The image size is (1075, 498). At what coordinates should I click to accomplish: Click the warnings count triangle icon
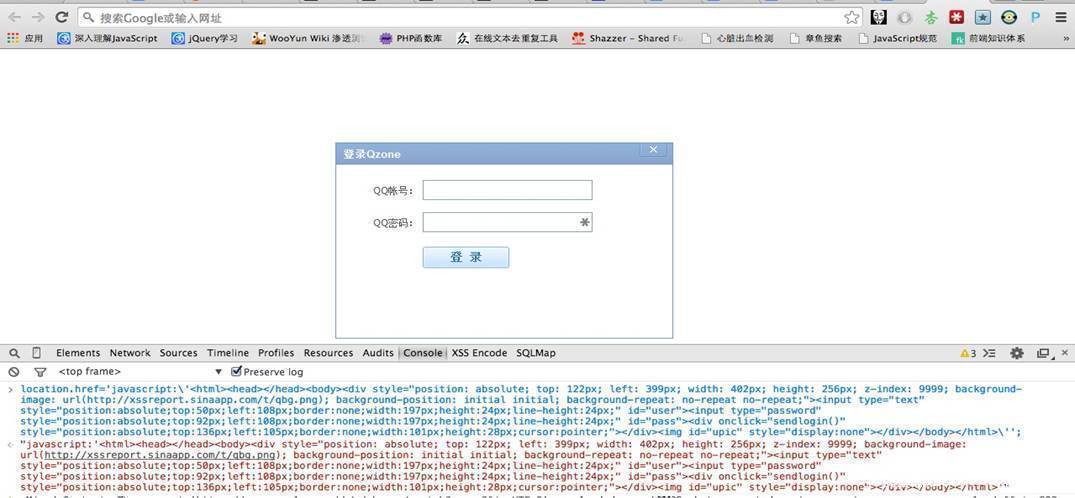[x=968, y=353]
